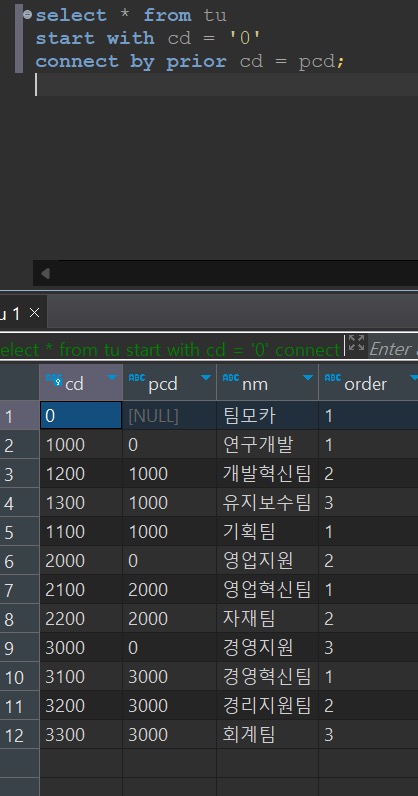Click the [NULL] pcd cell

(x=170, y=416)
